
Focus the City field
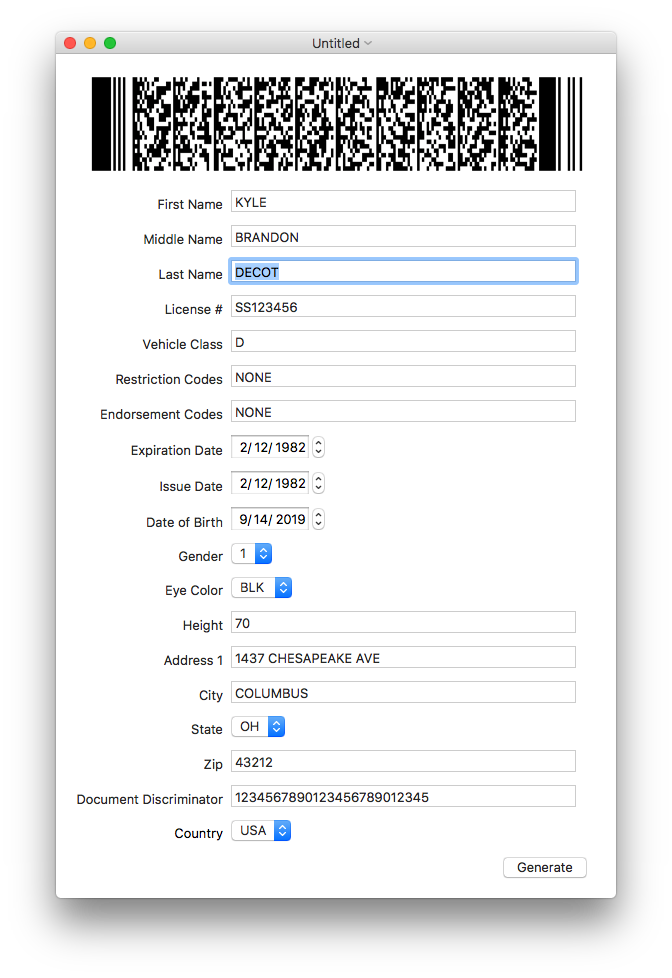point(403,693)
